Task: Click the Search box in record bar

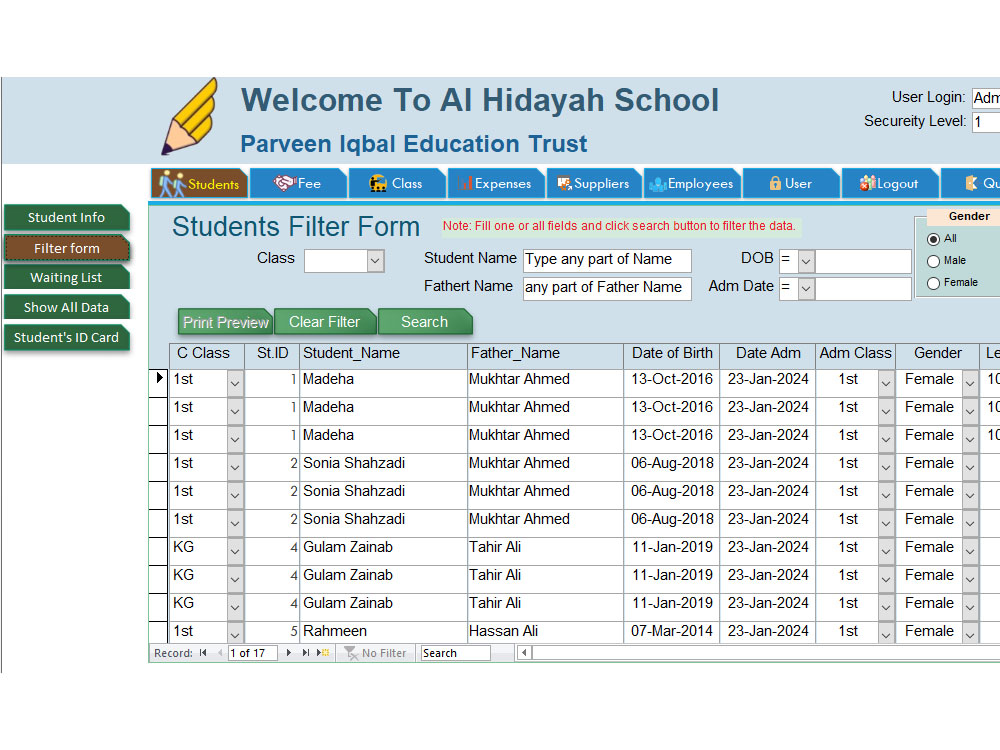Action: point(455,653)
